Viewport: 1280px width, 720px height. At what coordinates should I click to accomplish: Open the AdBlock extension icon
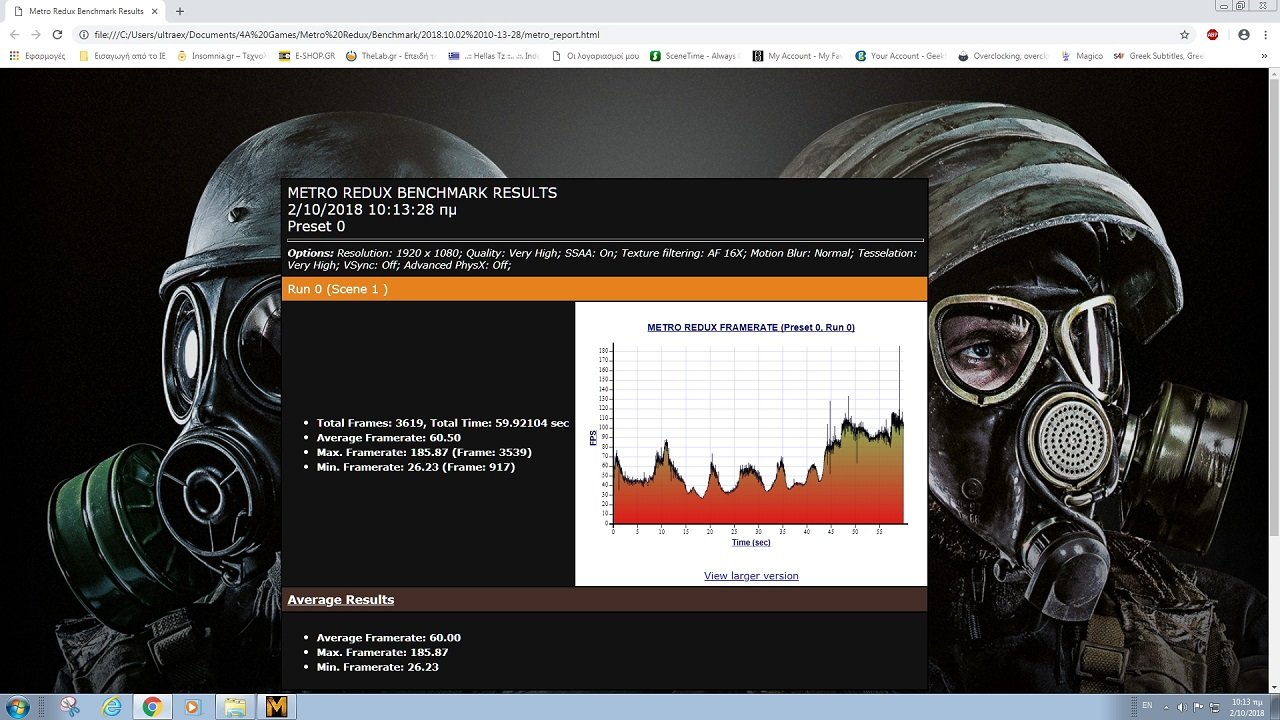click(x=1212, y=34)
